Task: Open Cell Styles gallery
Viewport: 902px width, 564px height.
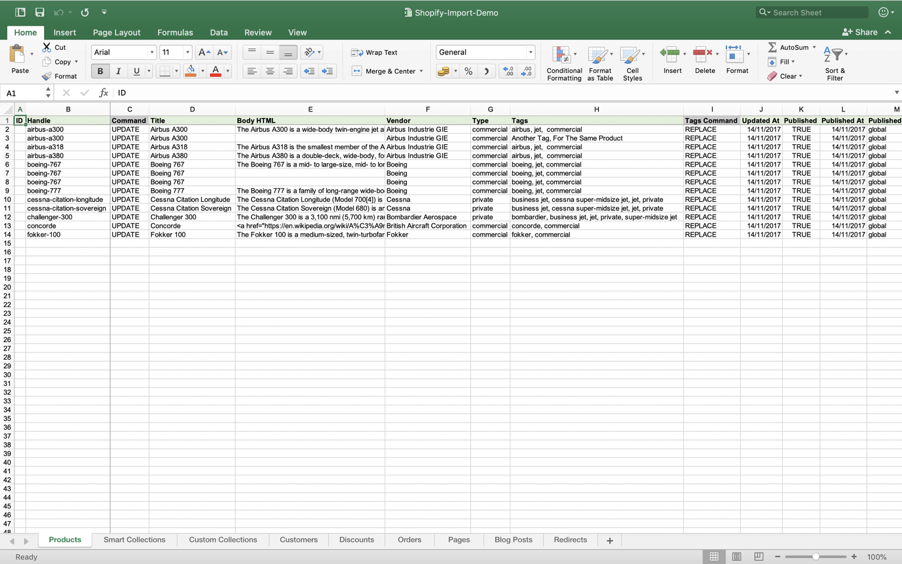Action: tap(632, 63)
